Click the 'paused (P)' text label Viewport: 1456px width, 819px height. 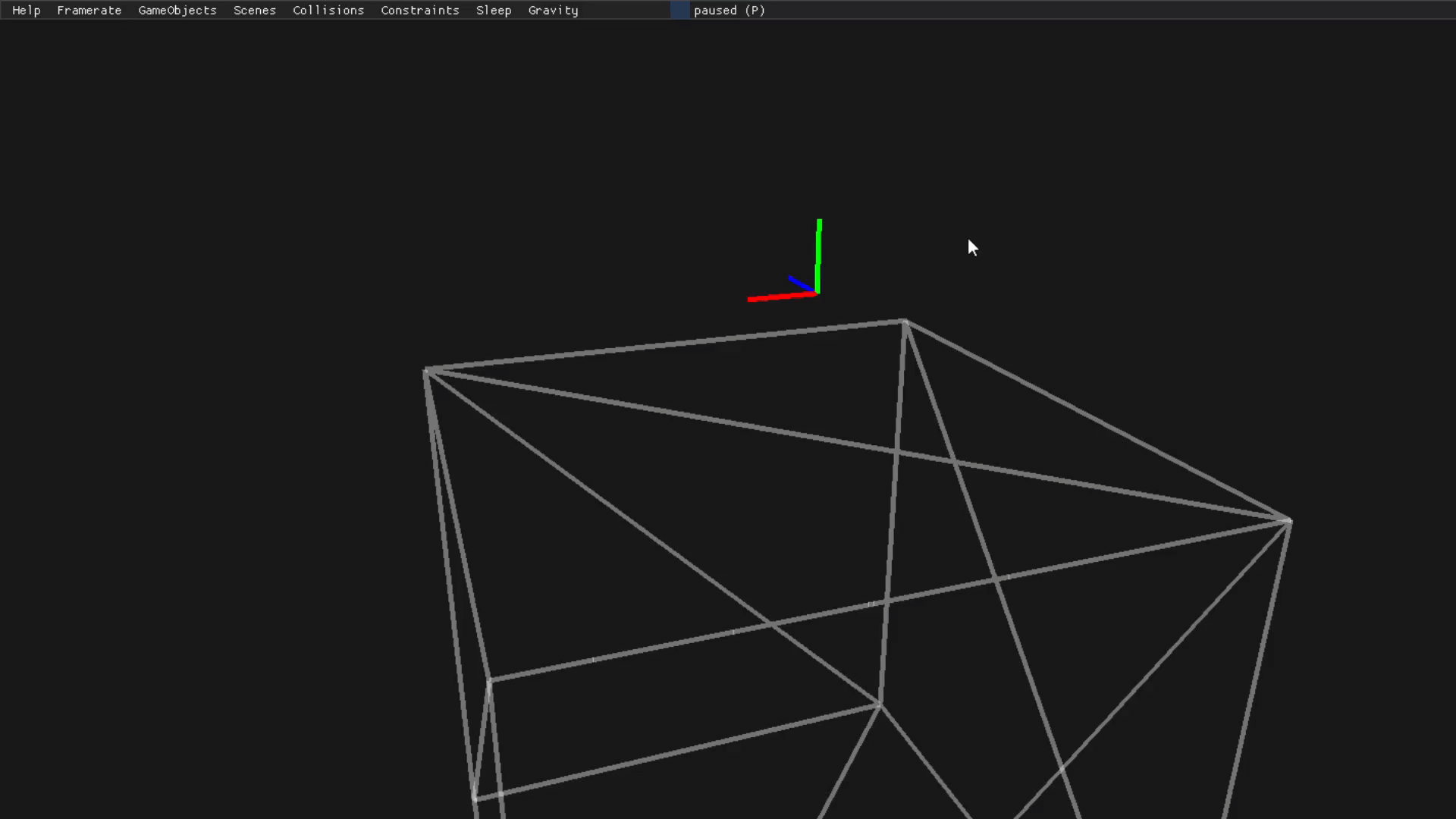pyautogui.click(x=729, y=10)
